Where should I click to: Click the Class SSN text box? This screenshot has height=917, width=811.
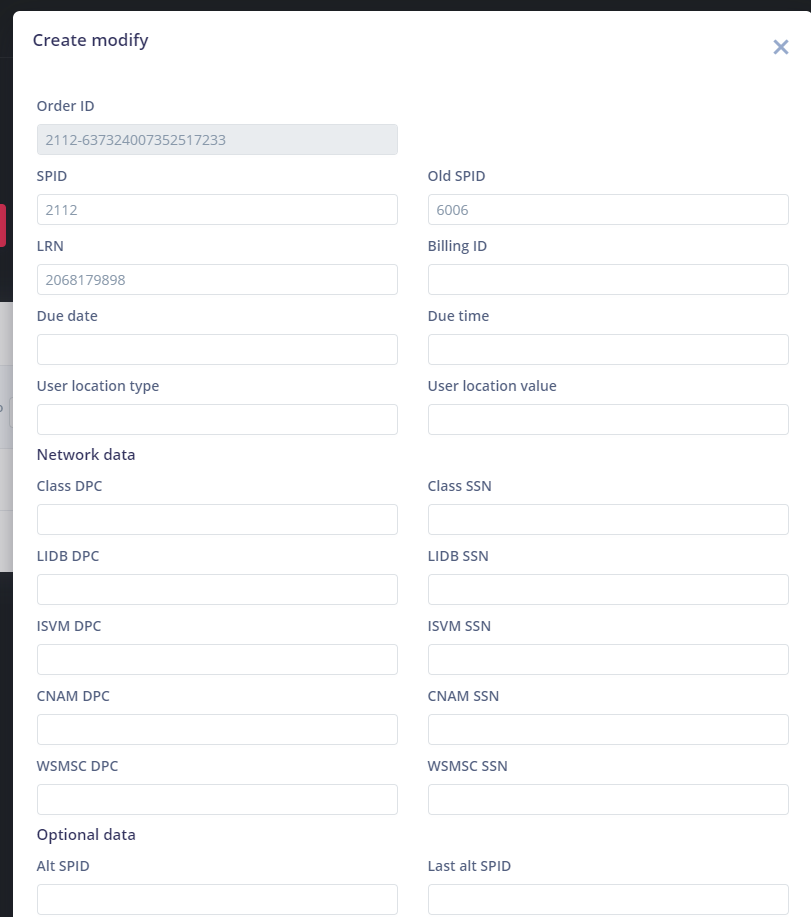click(x=608, y=520)
